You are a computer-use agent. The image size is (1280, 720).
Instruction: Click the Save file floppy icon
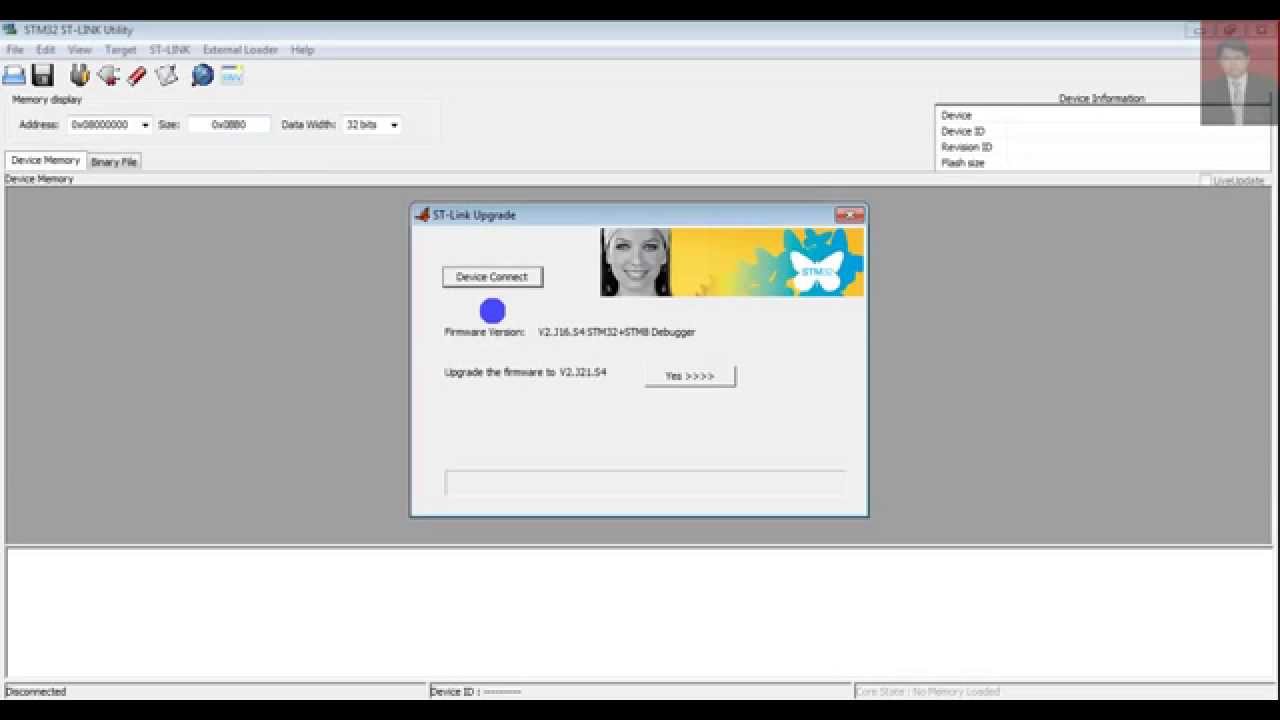pos(42,75)
